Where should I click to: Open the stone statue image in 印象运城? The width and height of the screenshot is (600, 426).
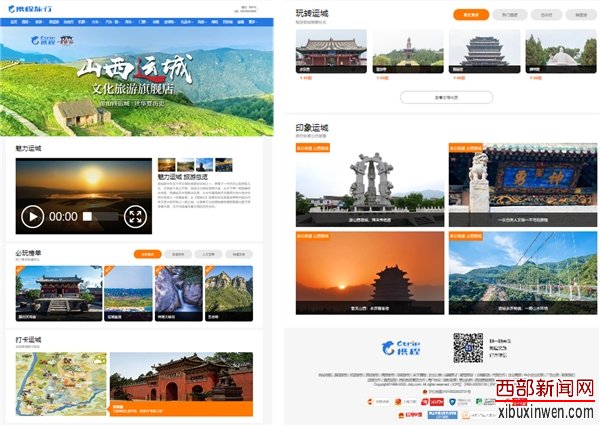[x=366, y=185]
